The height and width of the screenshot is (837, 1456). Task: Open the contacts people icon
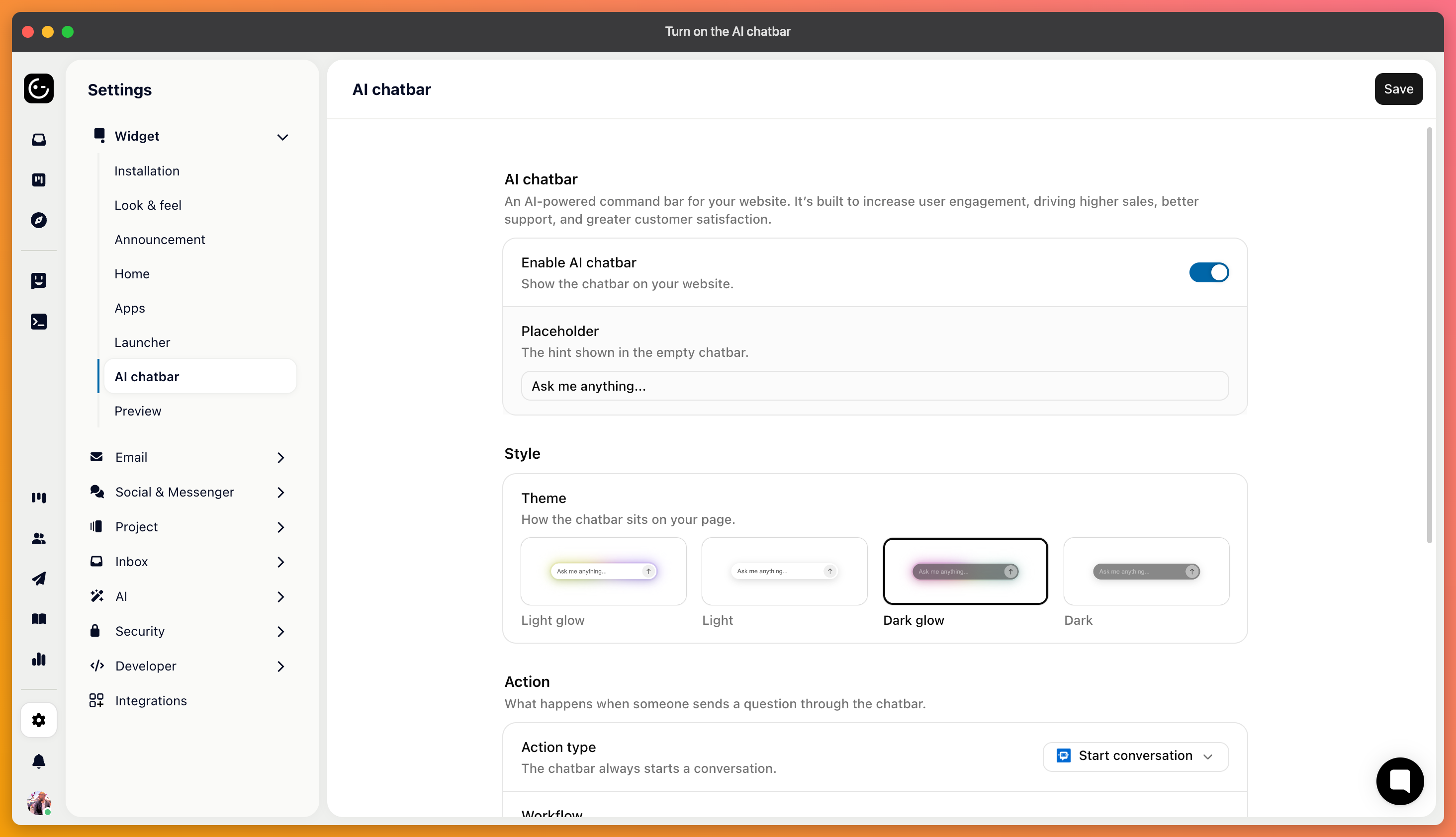point(38,538)
